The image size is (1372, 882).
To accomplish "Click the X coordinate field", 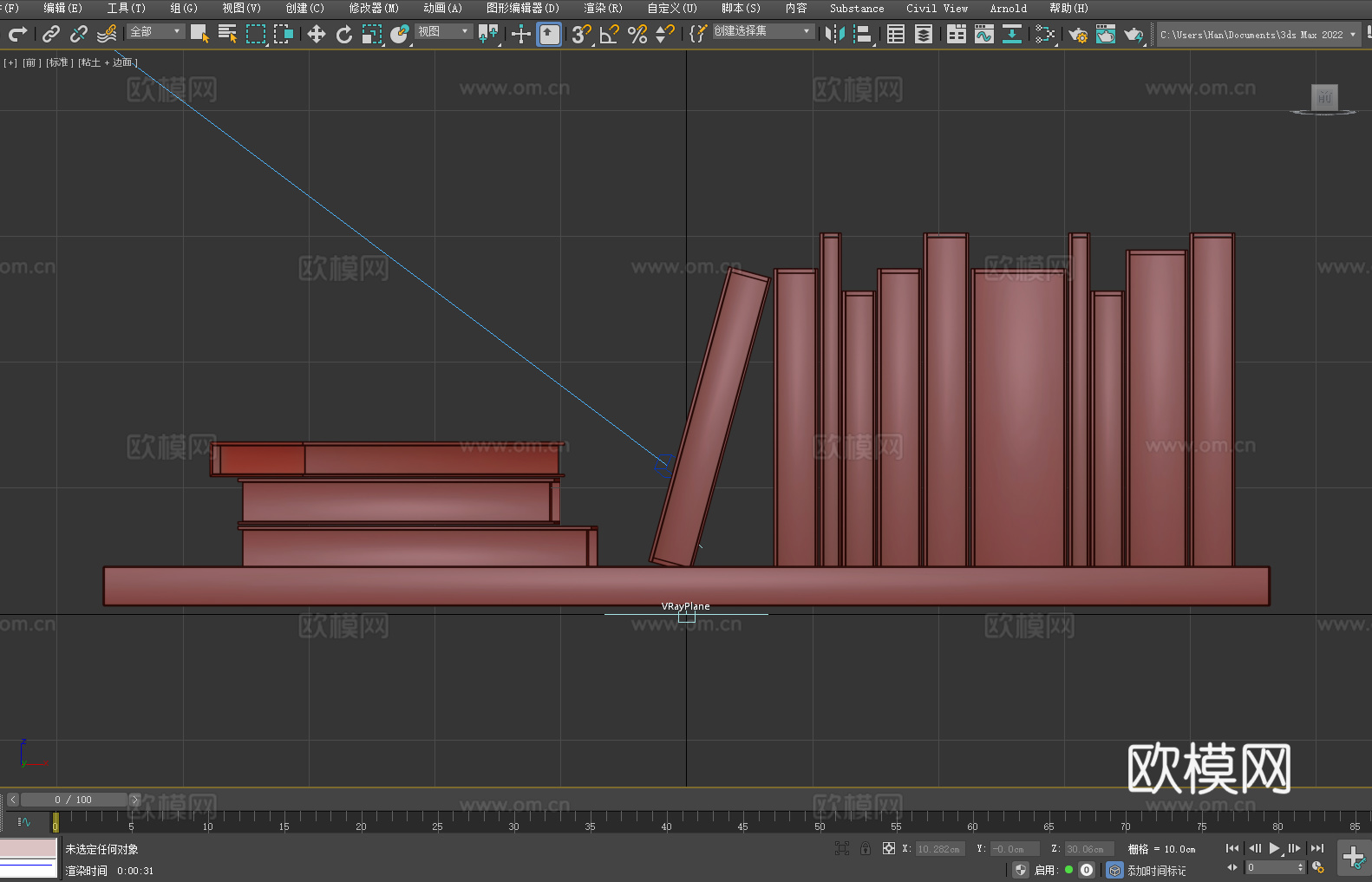I will (x=940, y=849).
